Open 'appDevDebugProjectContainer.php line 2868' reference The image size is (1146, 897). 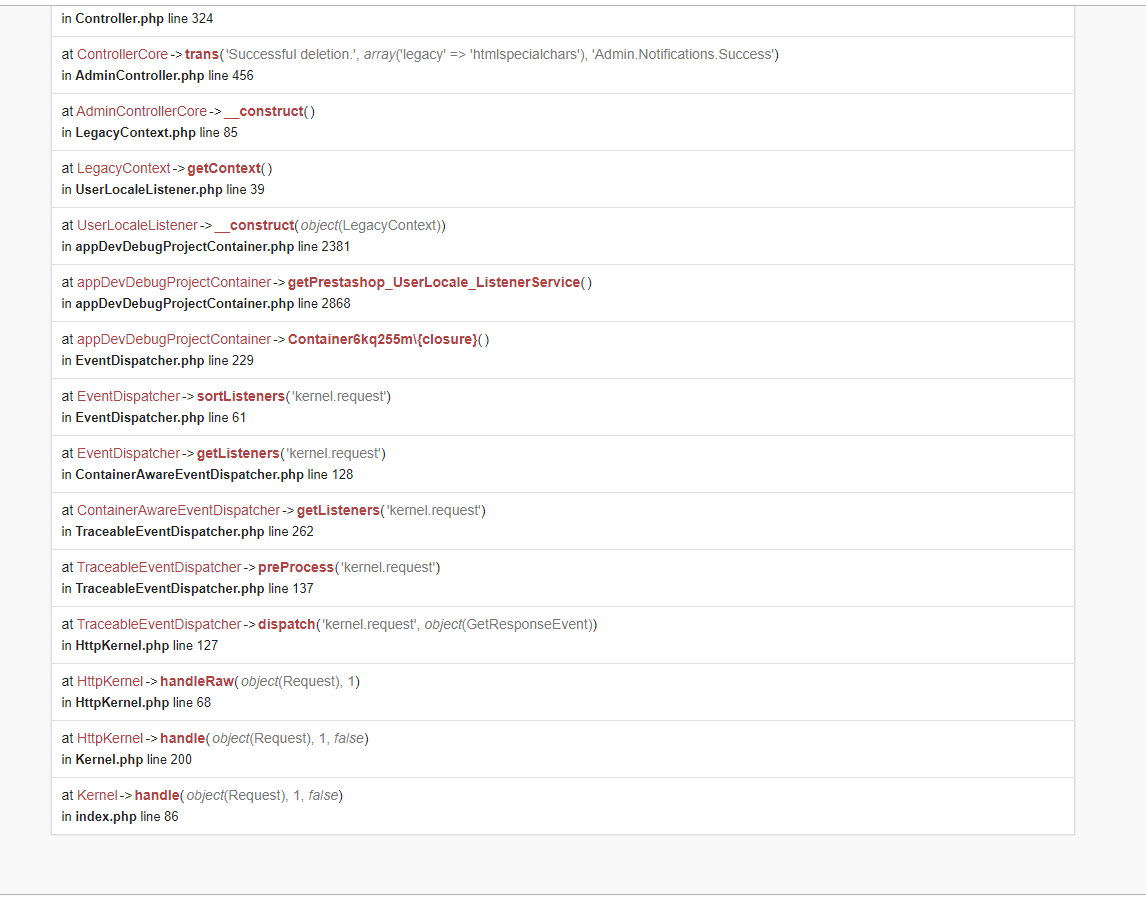[x=213, y=303]
